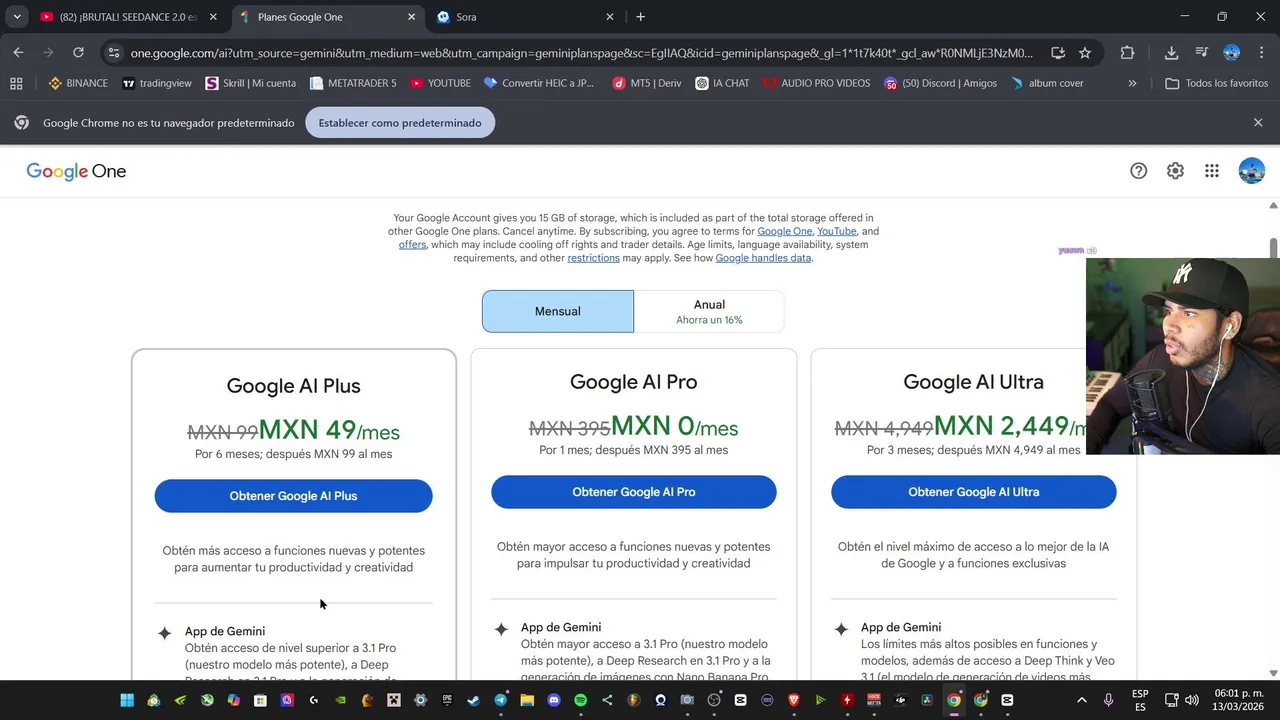Image resolution: width=1280 pixels, height=720 pixels.
Task: Open the Chrome three-dot menu
Action: pyautogui.click(x=1260, y=52)
